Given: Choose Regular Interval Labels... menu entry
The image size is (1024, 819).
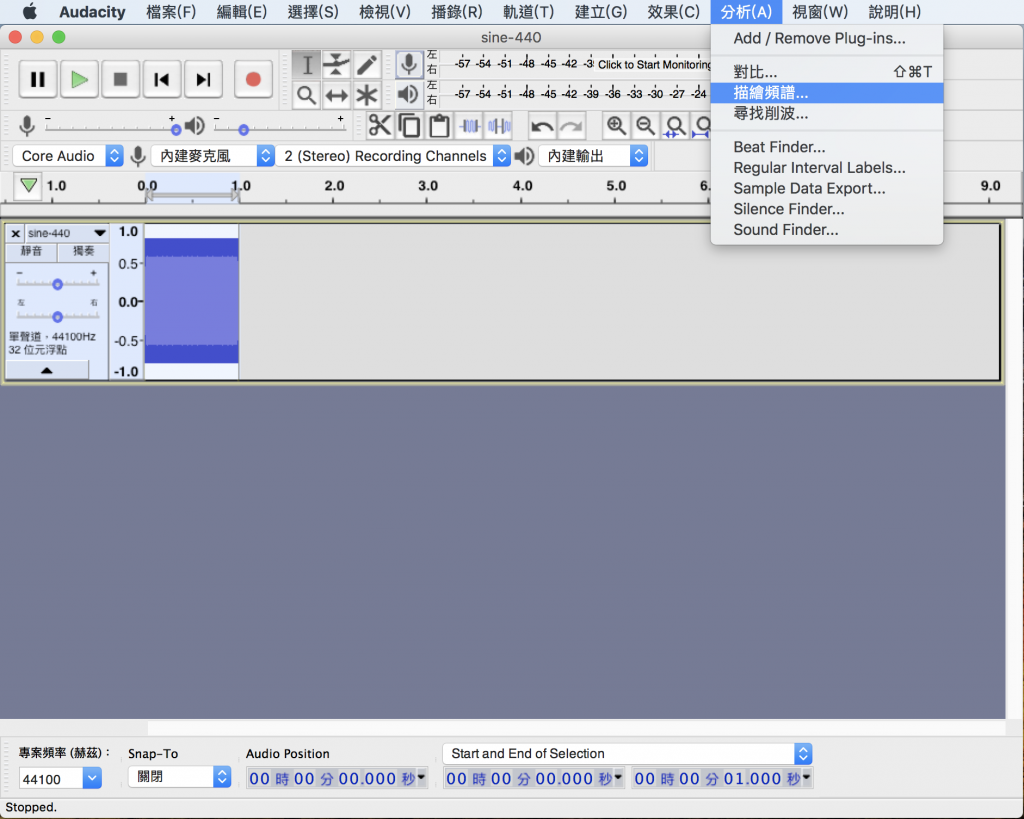Looking at the screenshot, I should [827, 168].
